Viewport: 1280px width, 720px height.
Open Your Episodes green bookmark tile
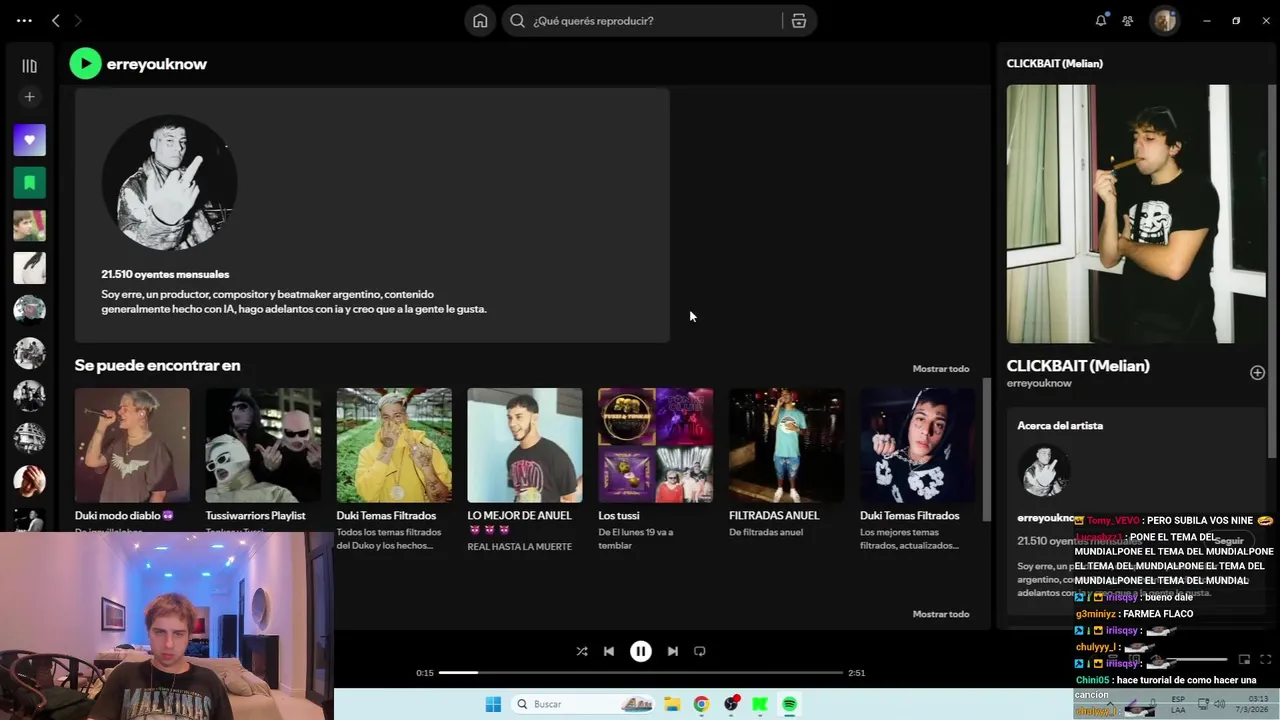pyautogui.click(x=29, y=183)
